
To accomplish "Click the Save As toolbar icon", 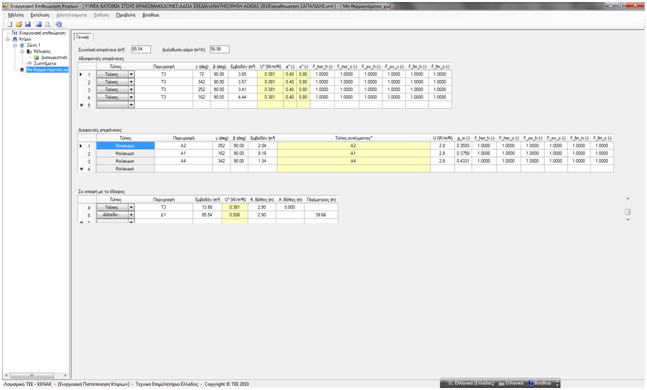I will tap(39, 24).
